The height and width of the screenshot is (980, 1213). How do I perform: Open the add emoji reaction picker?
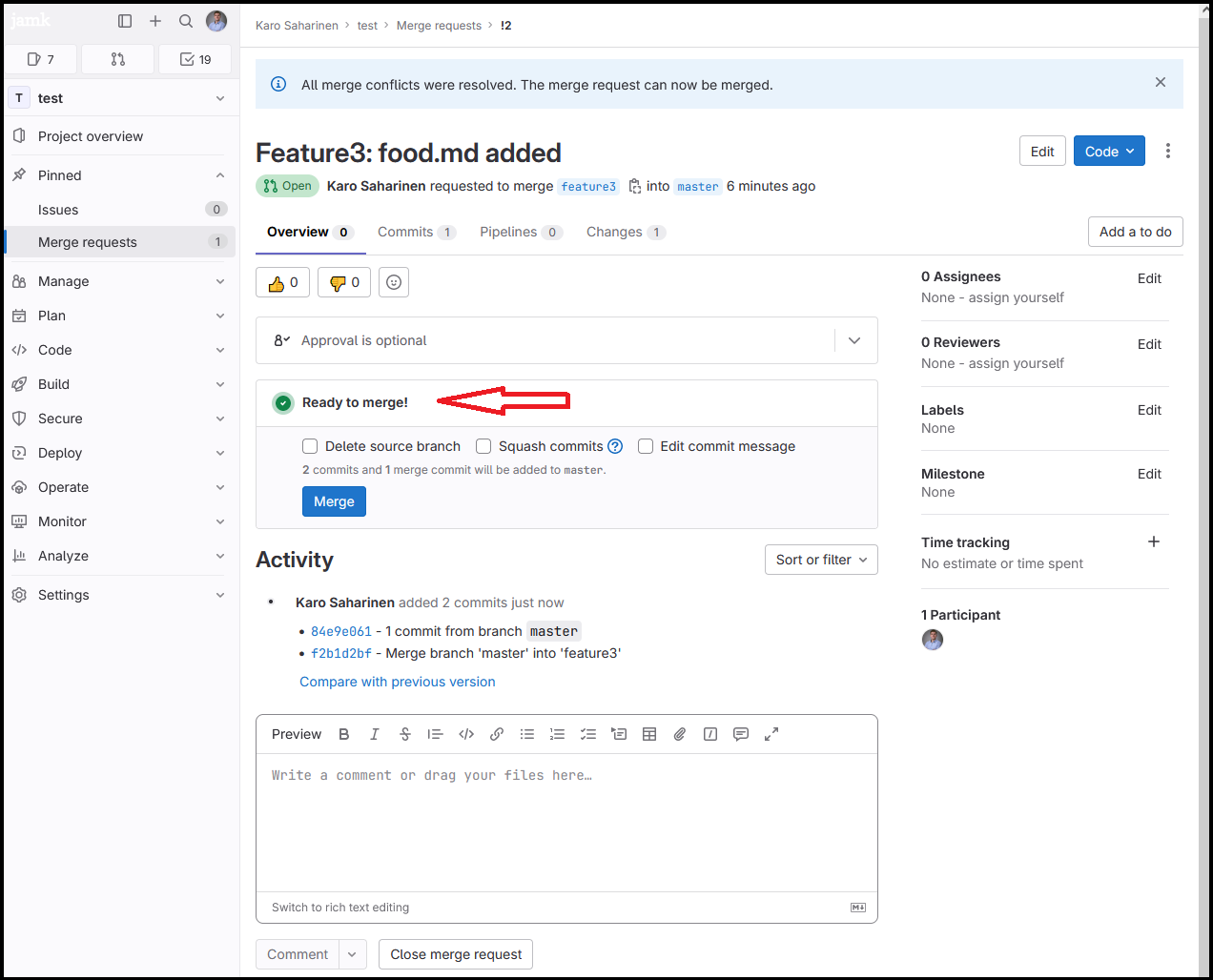394,283
